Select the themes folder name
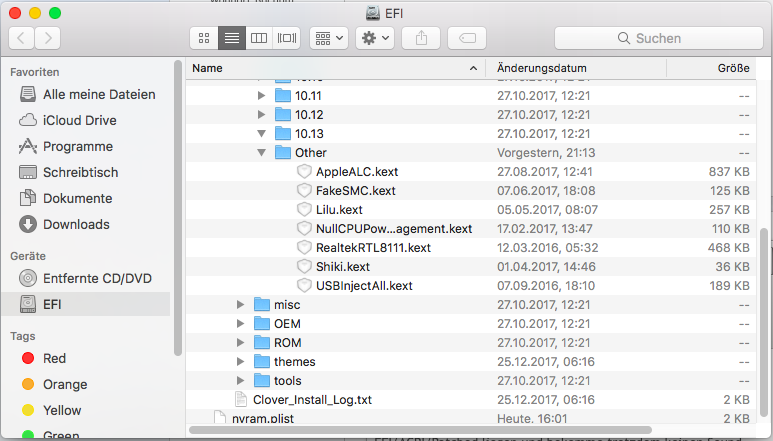This screenshot has width=773, height=441. [295, 362]
